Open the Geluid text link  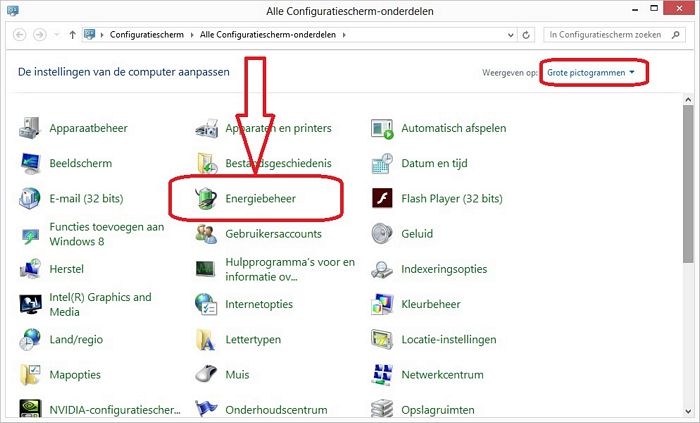pyautogui.click(x=417, y=234)
